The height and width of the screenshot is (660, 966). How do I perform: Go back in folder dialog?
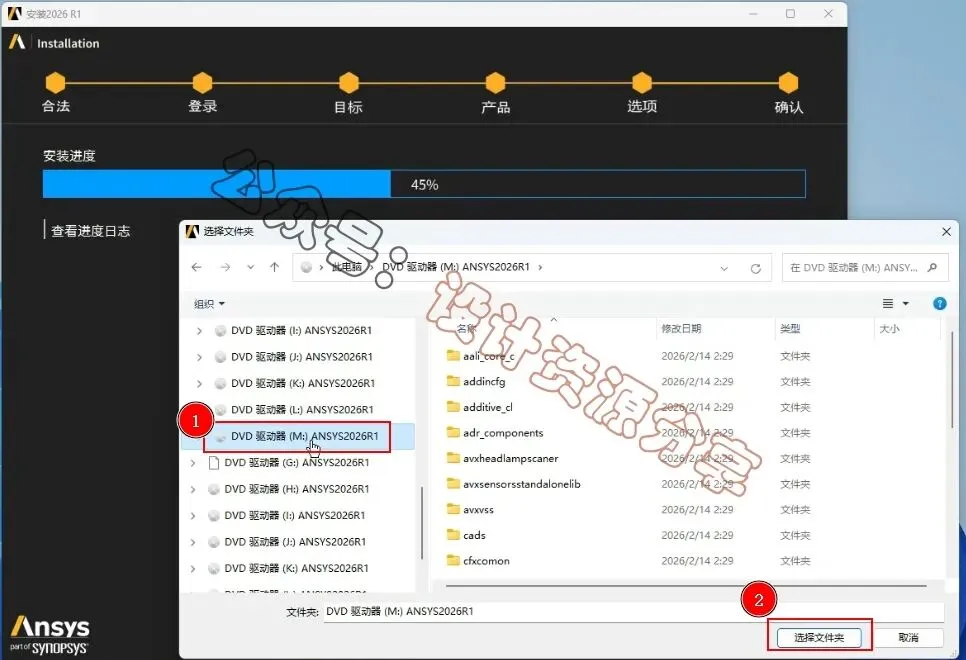coord(197,267)
